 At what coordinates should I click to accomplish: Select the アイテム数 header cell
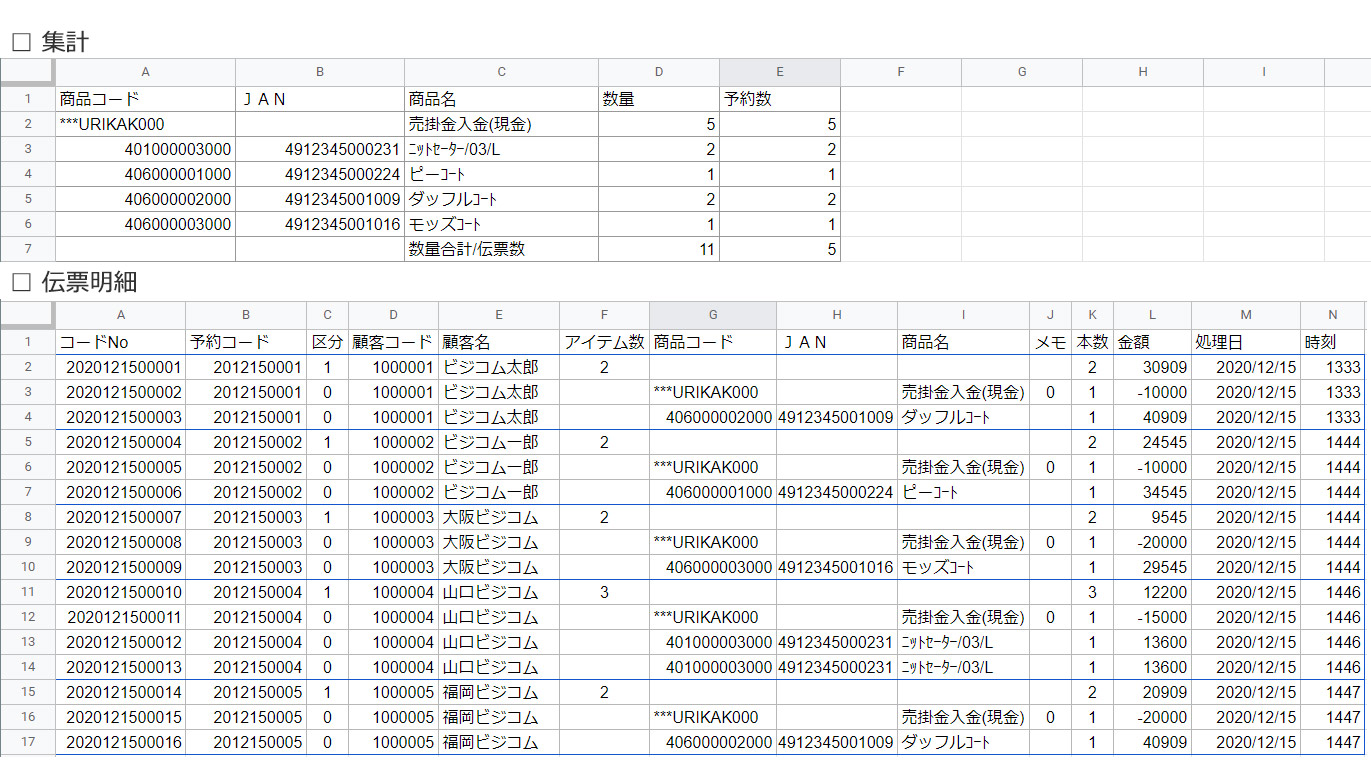point(604,342)
